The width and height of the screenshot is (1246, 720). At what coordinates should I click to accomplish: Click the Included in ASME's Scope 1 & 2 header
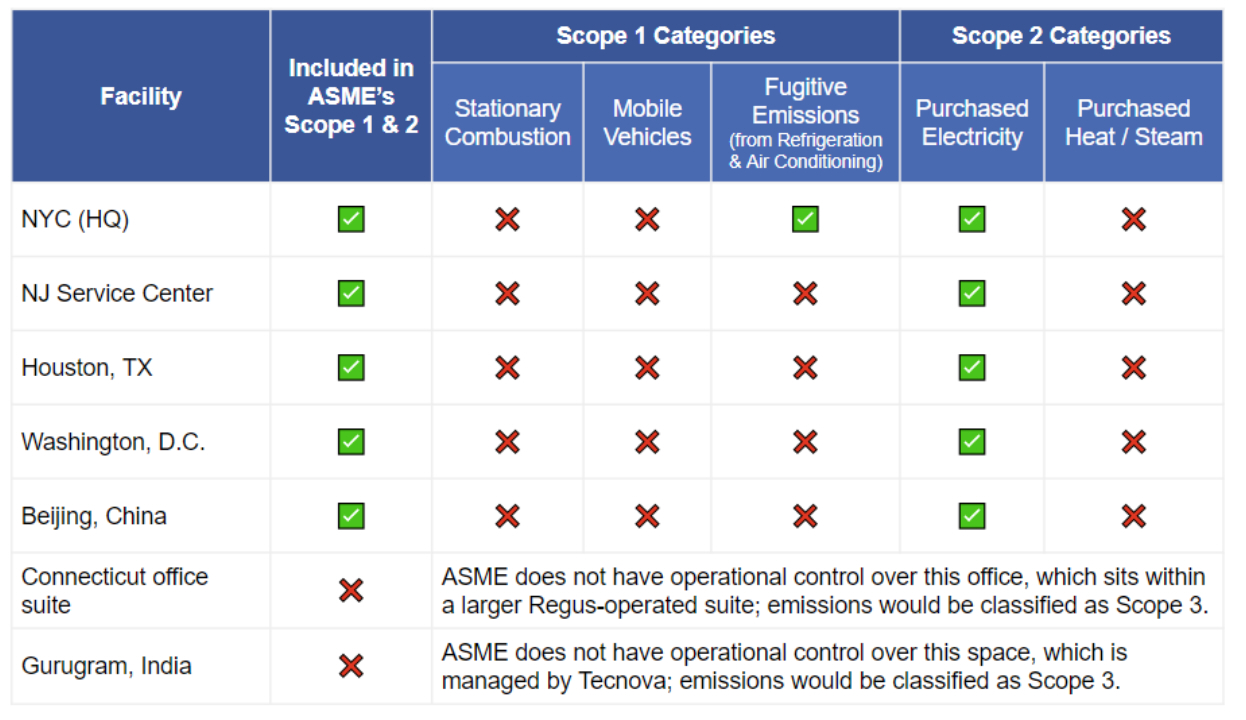(351, 97)
